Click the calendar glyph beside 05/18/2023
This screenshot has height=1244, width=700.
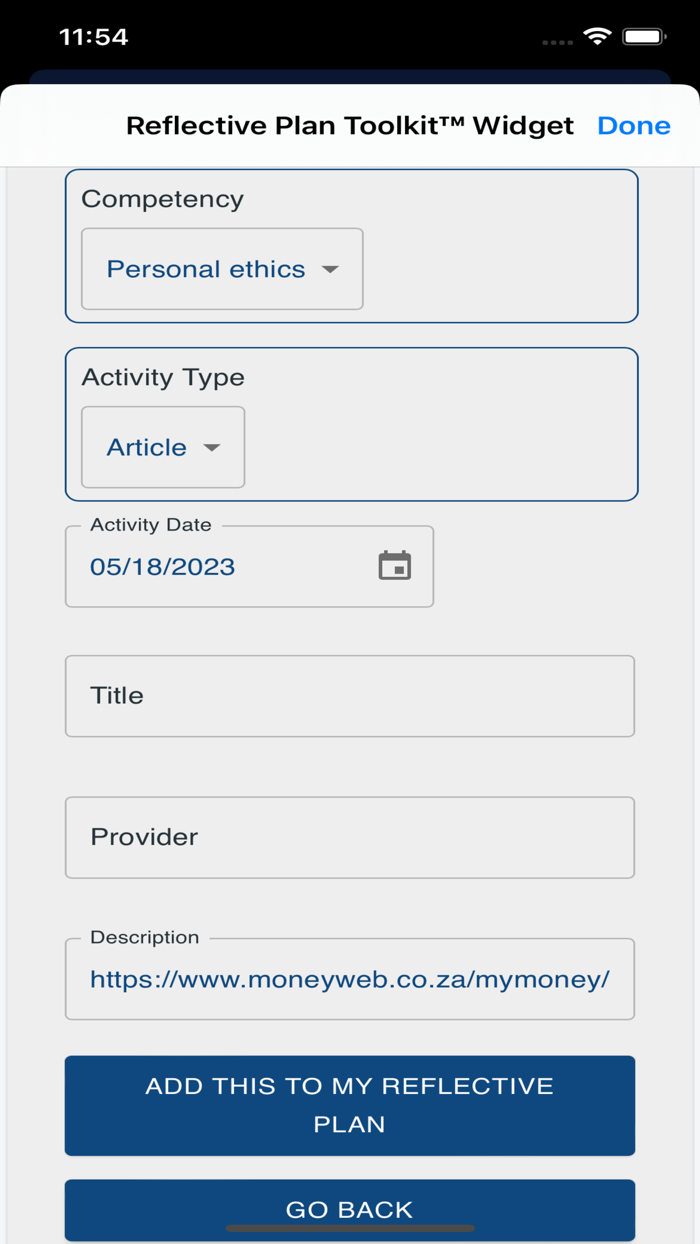pyautogui.click(x=396, y=566)
